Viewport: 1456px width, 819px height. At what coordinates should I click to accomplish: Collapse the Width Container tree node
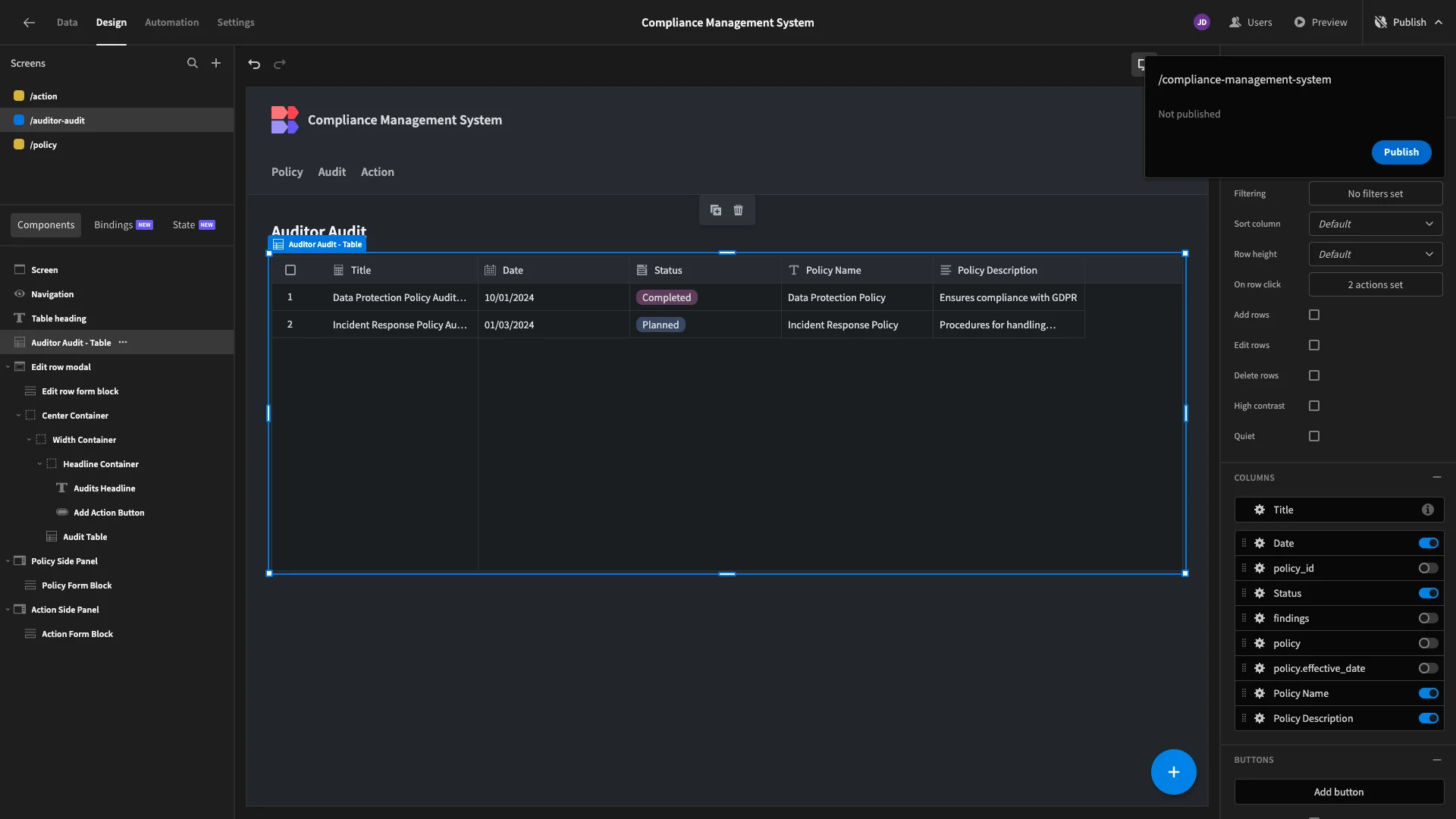coord(30,440)
